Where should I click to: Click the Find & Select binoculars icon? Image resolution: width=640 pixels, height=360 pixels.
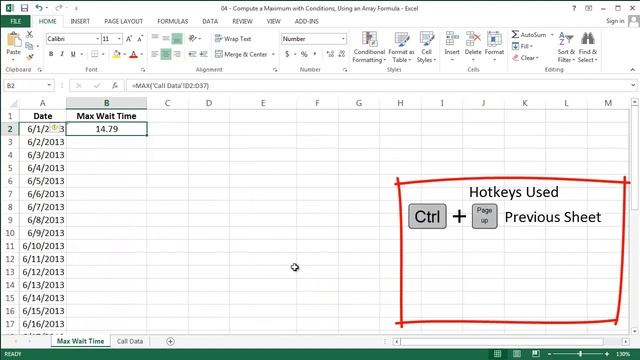click(x=588, y=39)
